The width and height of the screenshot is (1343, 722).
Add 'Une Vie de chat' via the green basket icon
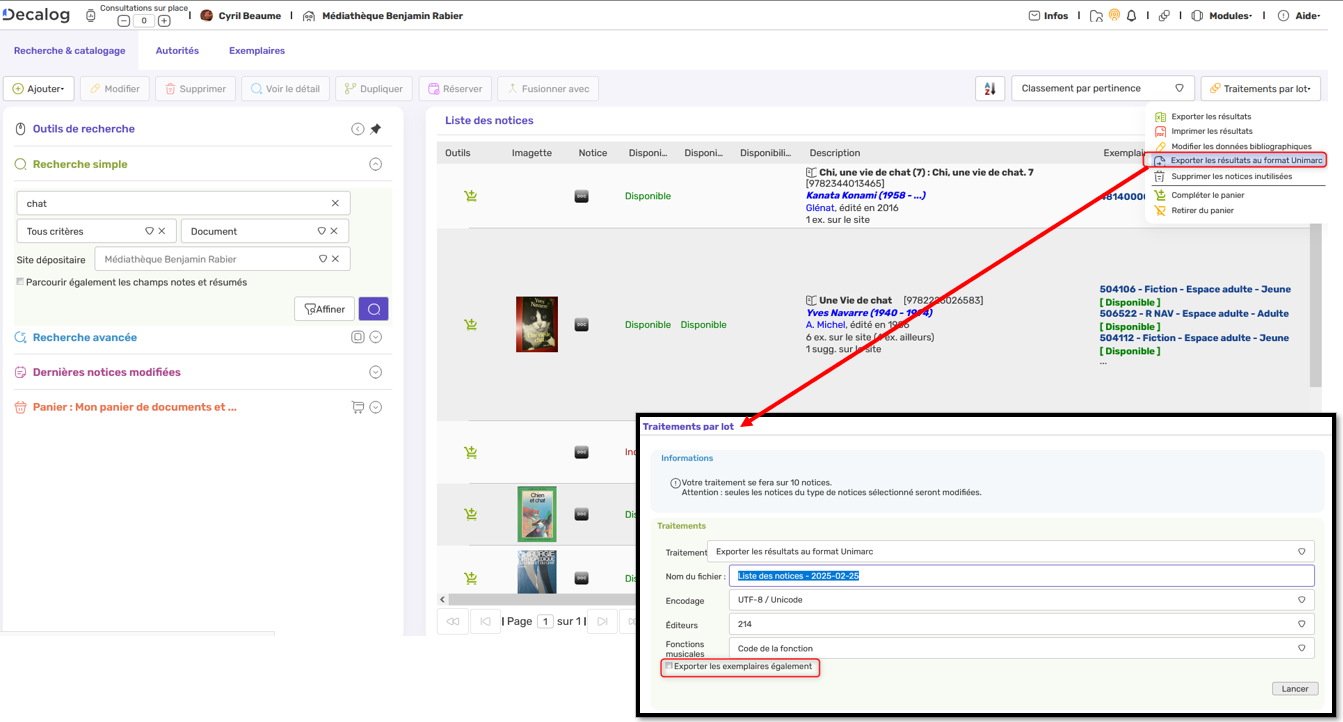pyautogui.click(x=470, y=324)
